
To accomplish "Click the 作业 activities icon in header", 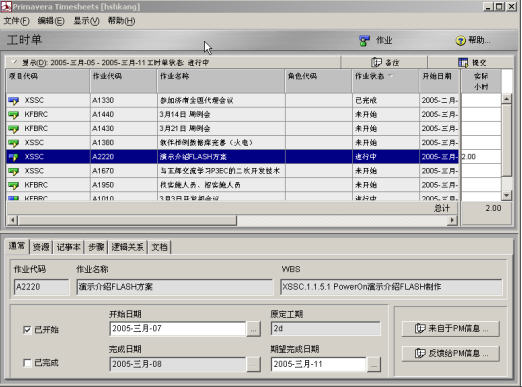I will 364,41.
